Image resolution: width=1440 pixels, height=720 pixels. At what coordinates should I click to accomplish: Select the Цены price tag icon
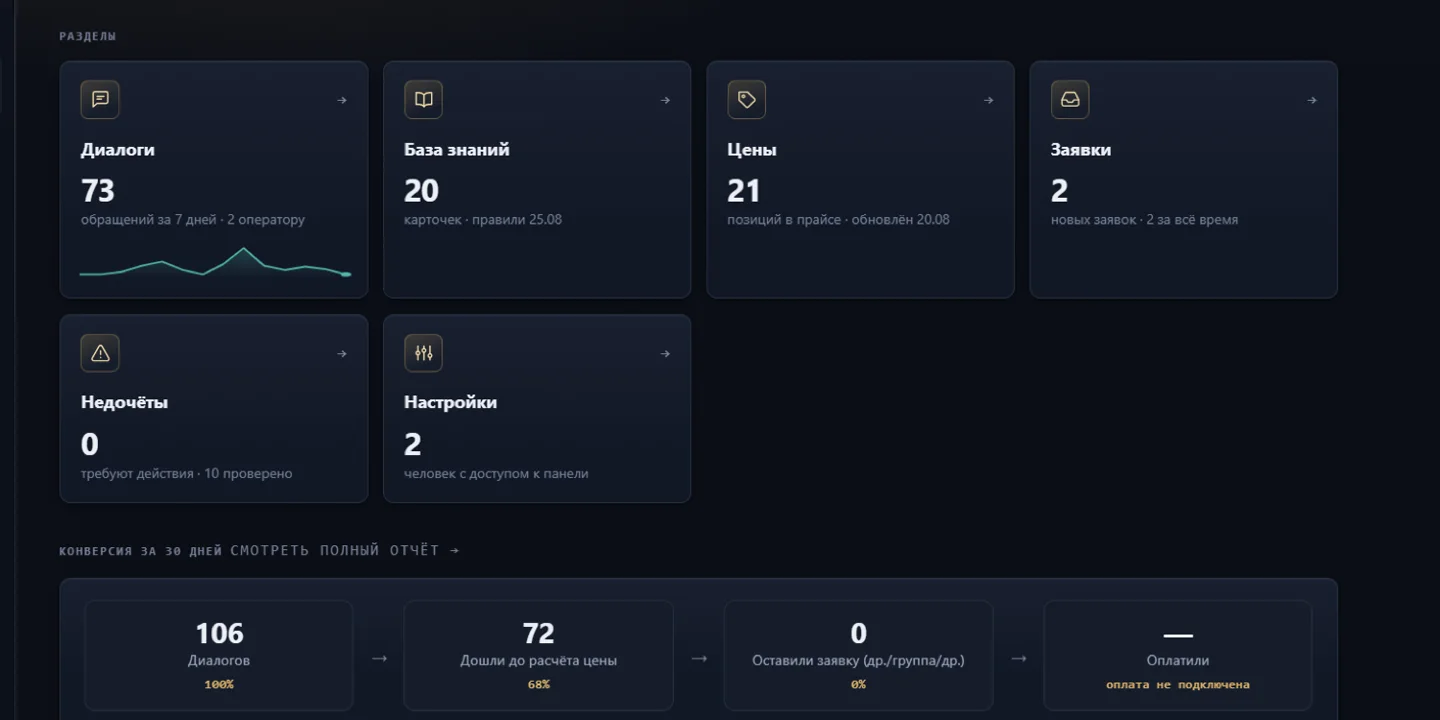coord(746,100)
